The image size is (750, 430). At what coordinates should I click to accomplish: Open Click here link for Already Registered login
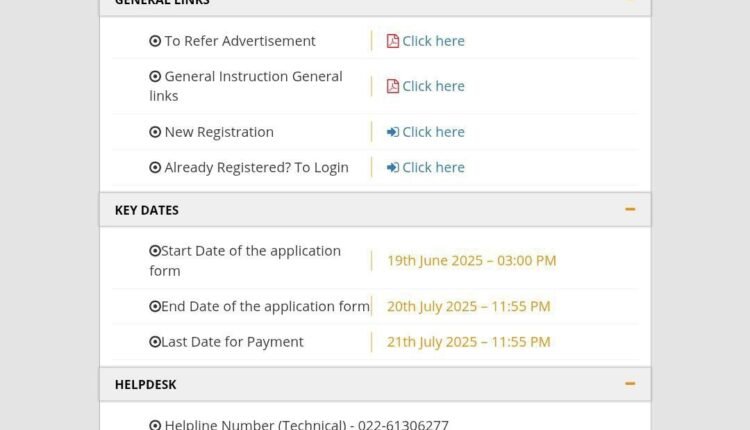point(433,168)
